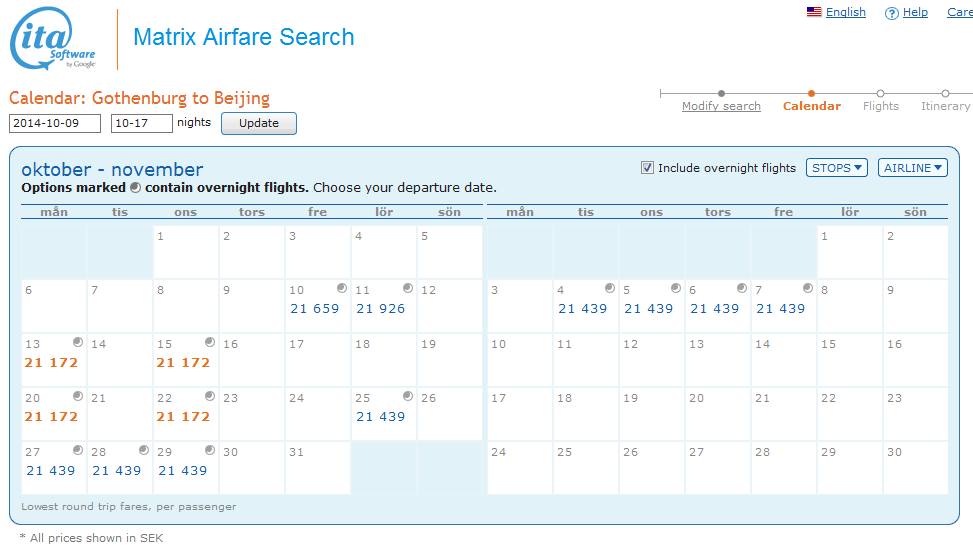Select the 21 172 fare on October 15

183,362
